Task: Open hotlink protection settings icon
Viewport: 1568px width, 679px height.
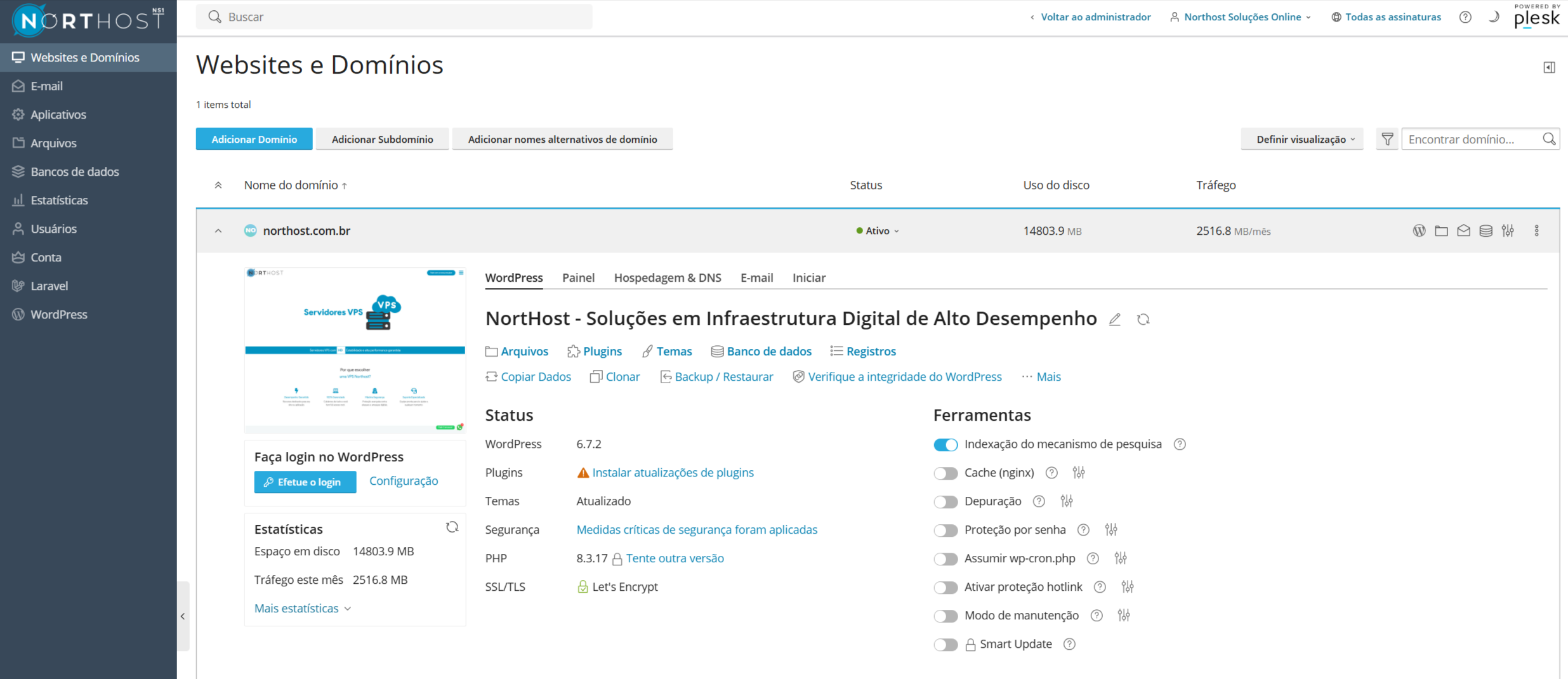Action: 1127,587
